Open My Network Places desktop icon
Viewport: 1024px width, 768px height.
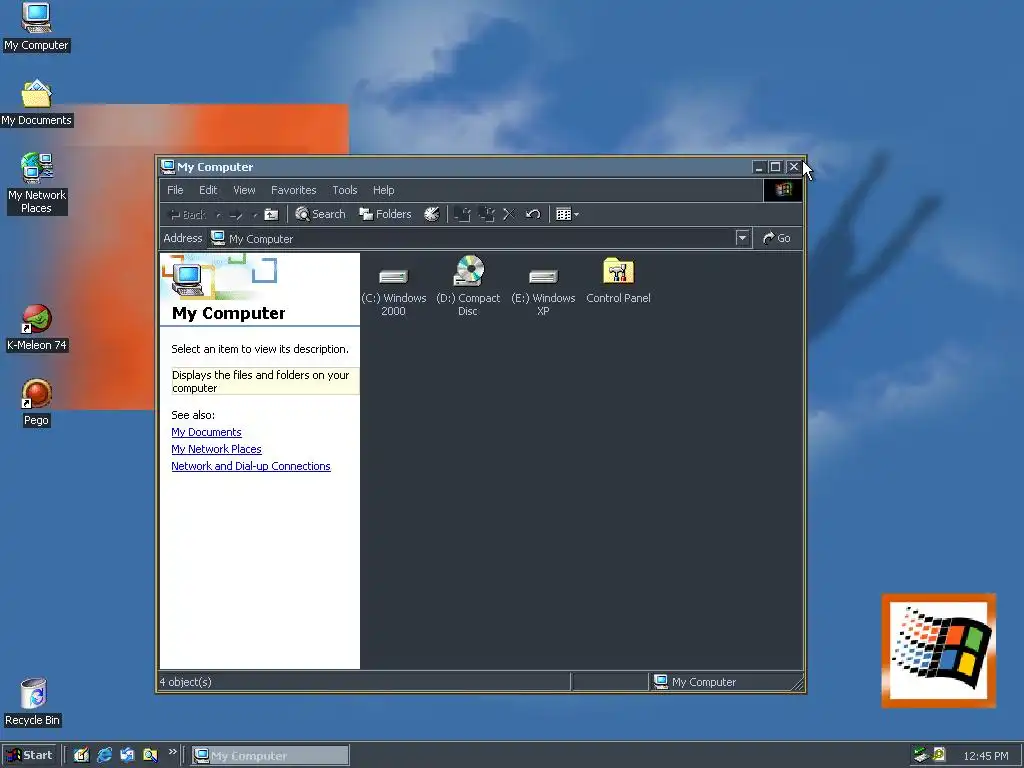pyautogui.click(x=37, y=184)
